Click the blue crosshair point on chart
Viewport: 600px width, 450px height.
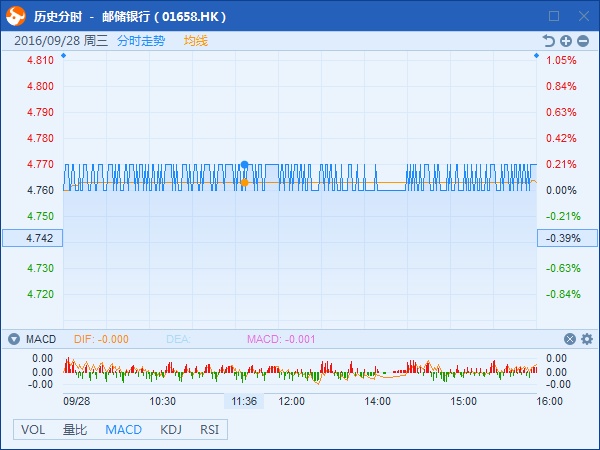244,164
